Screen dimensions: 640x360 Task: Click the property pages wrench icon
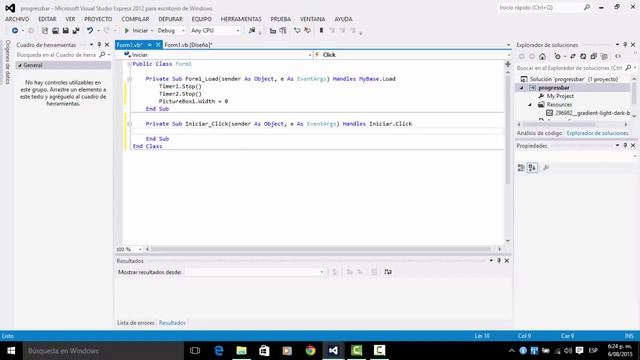pyautogui.click(x=546, y=168)
